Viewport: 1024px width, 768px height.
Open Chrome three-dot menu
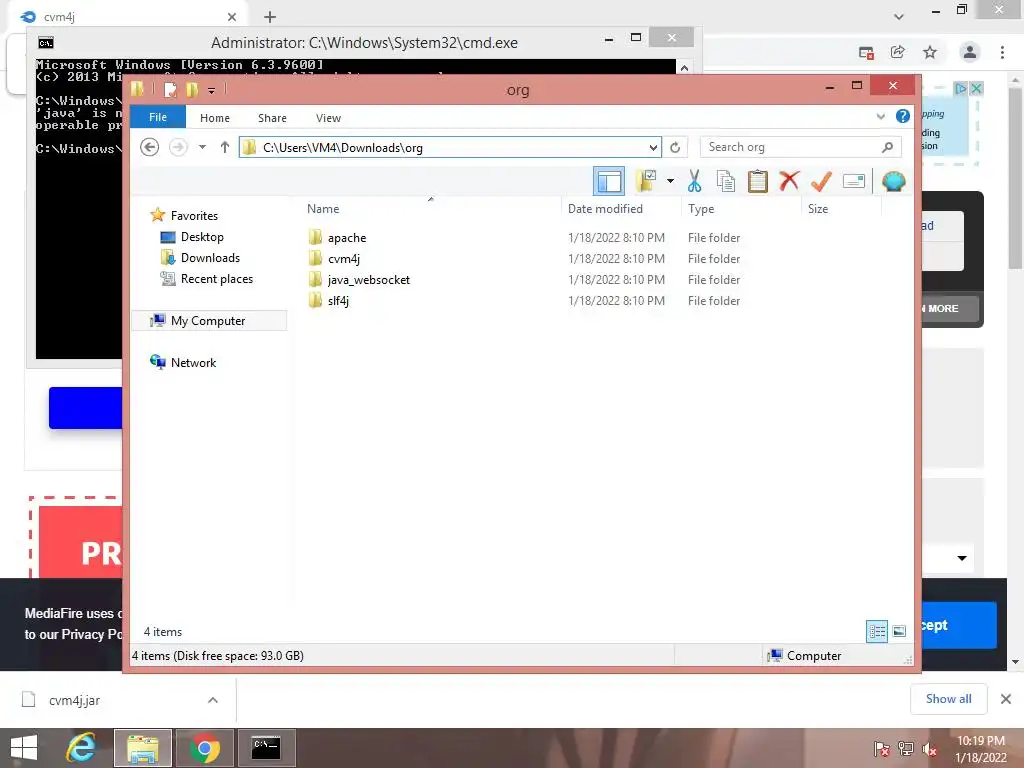1002,52
